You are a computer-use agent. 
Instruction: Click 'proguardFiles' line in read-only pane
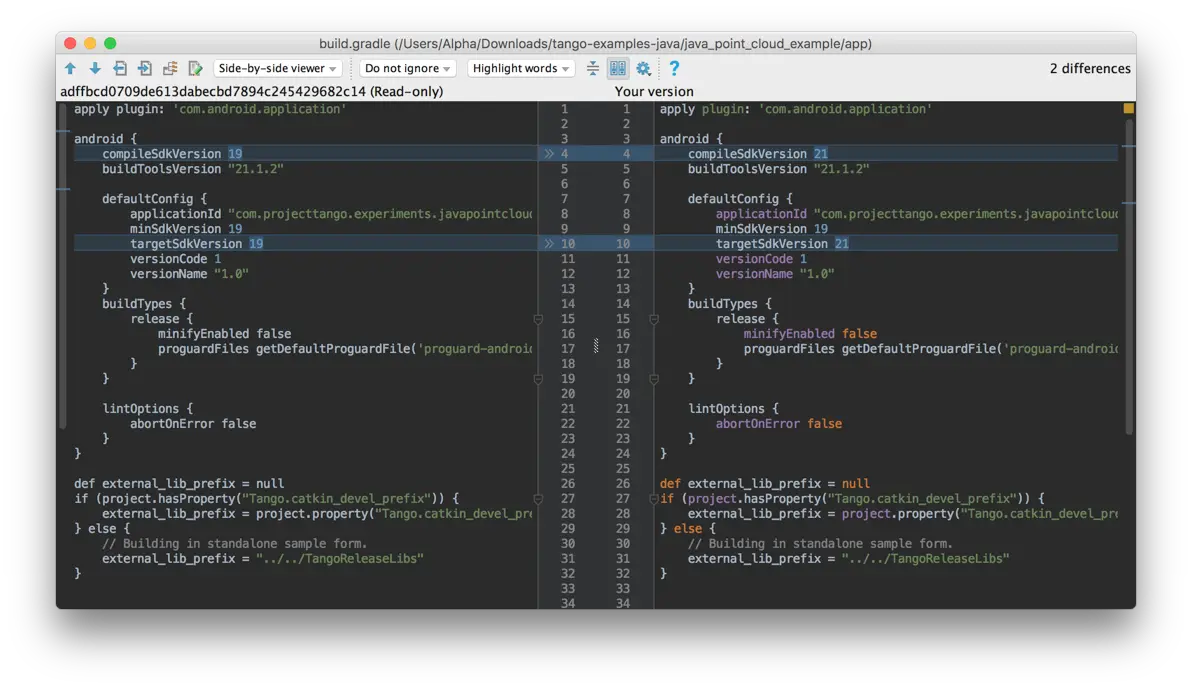345,349
